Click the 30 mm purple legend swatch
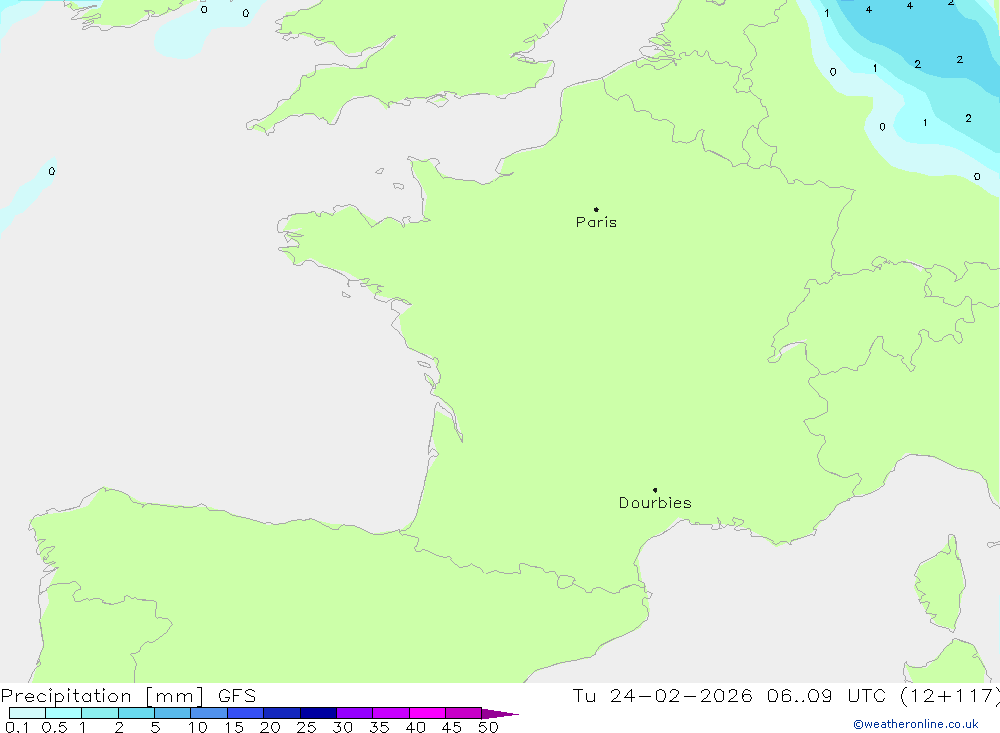Image resolution: width=1000 pixels, height=733 pixels. pyautogui.click(x=355, y=713)
